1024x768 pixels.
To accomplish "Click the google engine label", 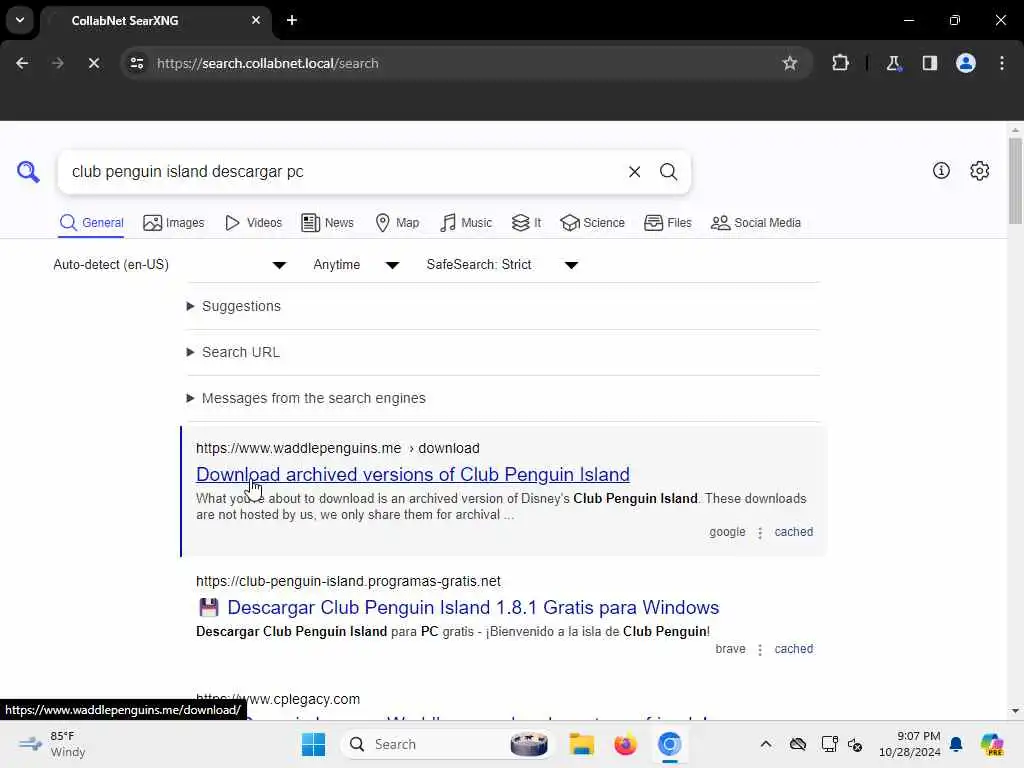I will coord(727,532).
